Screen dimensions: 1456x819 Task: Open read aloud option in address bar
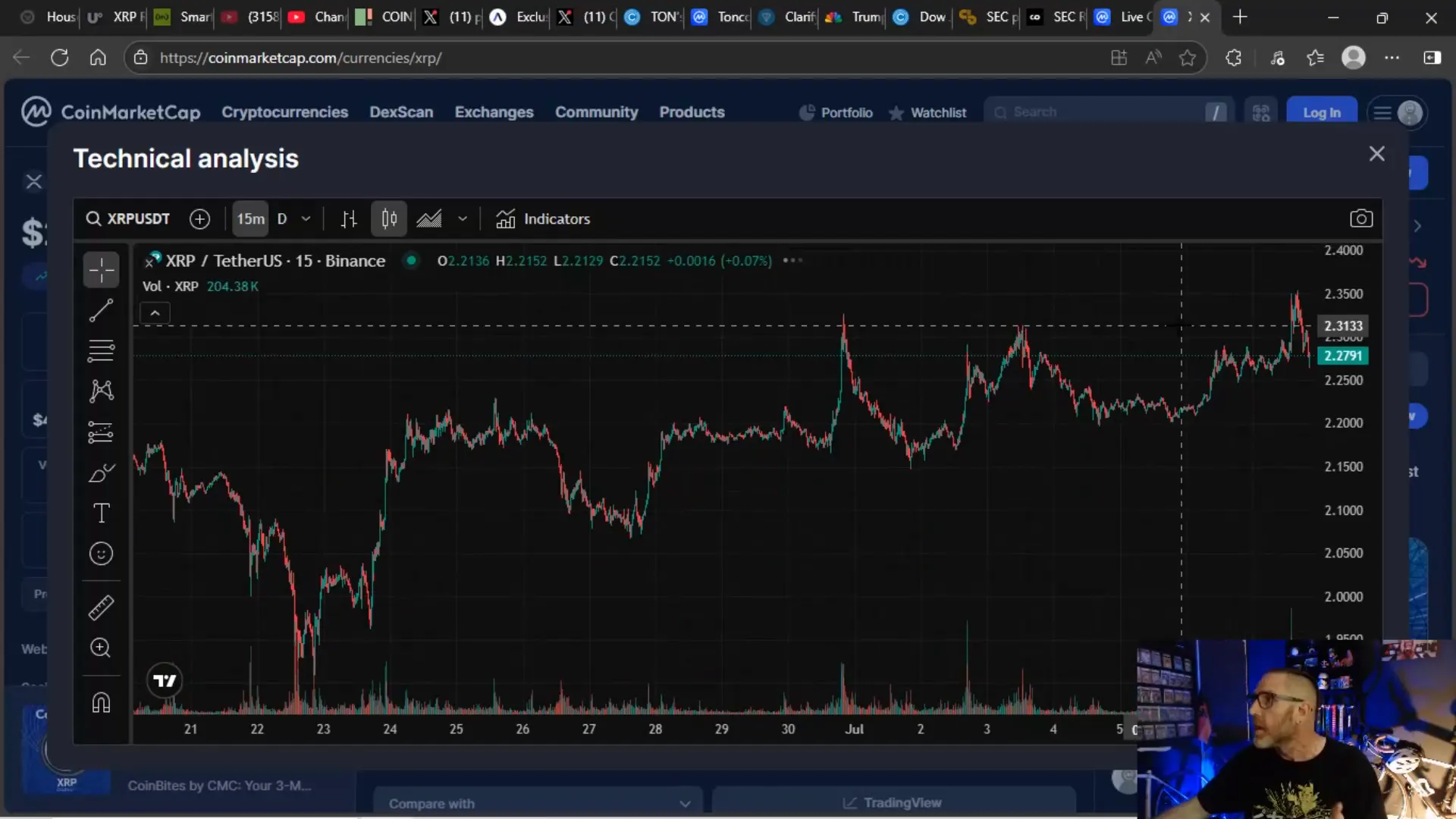1153,58
